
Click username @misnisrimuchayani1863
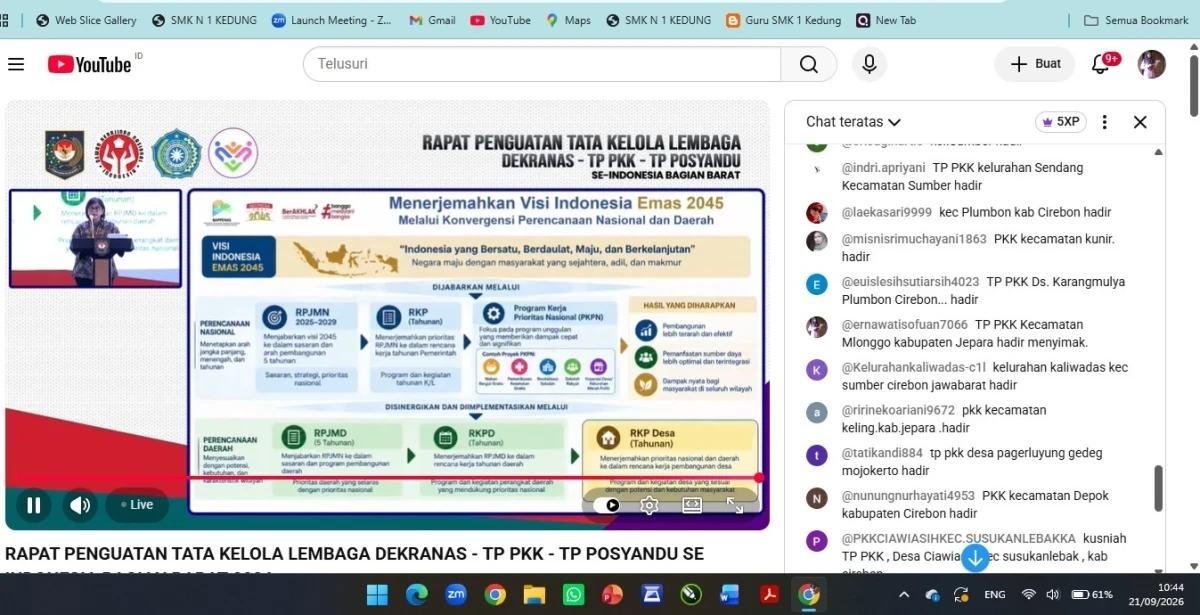point(914,239)
